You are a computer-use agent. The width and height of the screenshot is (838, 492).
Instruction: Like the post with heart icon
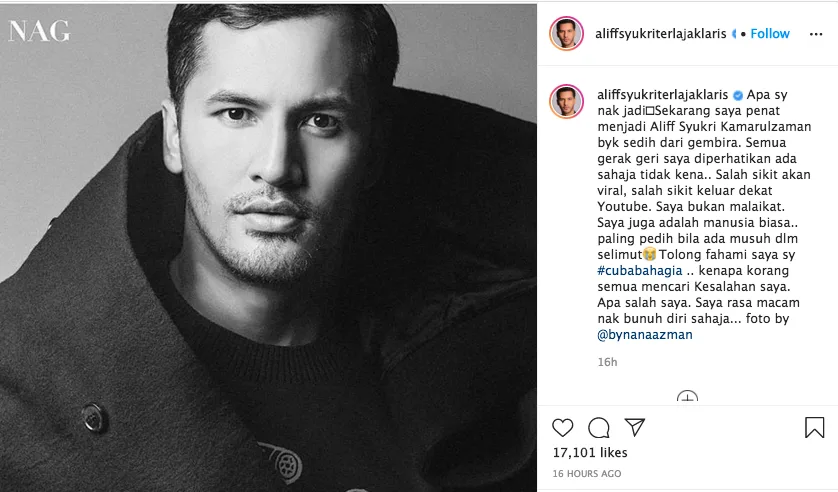[x=562, y=427]
